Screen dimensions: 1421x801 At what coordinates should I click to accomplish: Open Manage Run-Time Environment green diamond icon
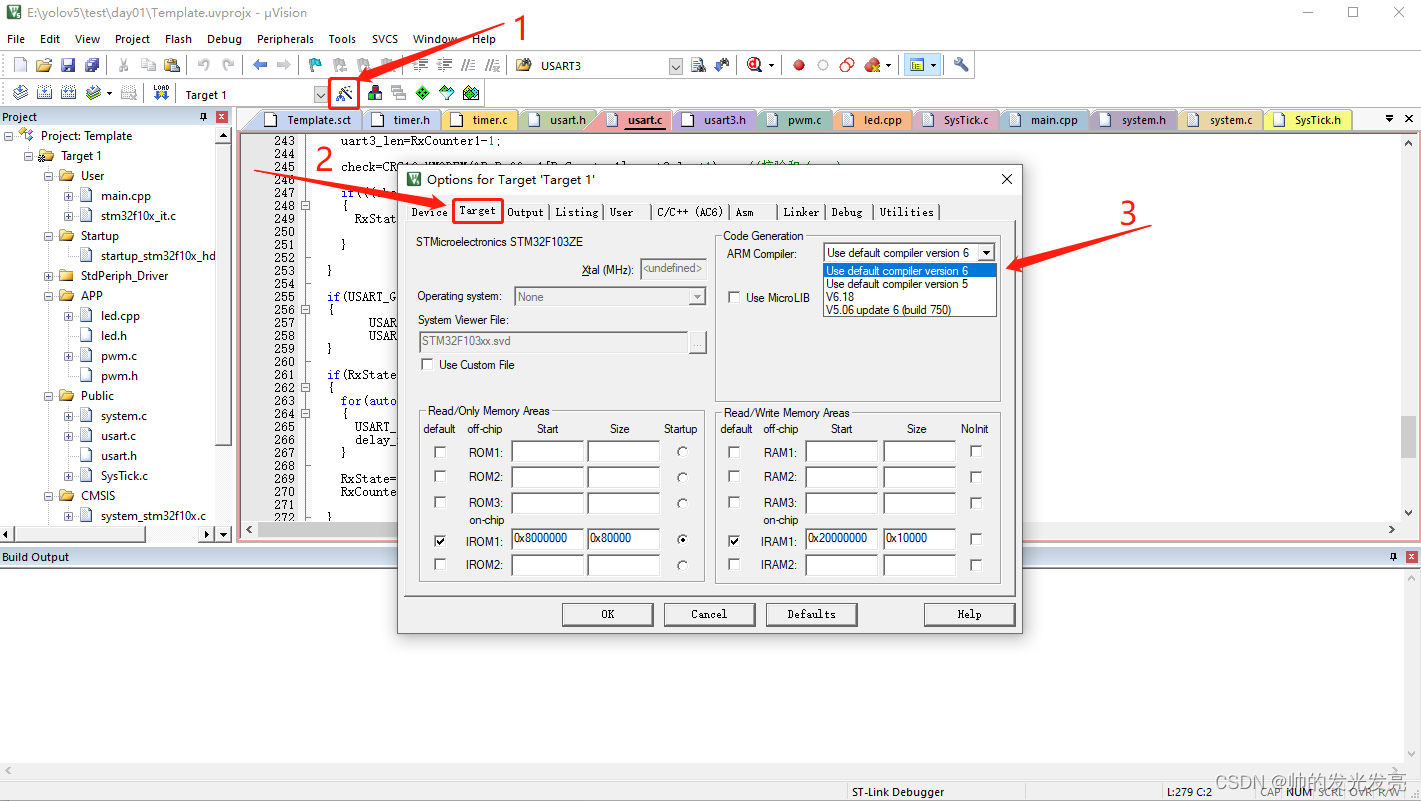coord(423,93)
